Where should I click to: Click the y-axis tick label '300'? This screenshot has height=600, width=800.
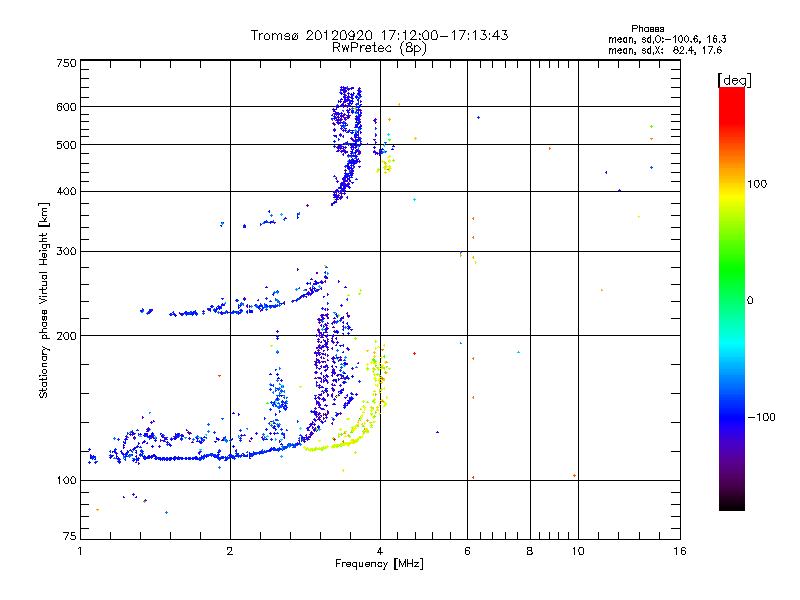(x=66, y=252)
